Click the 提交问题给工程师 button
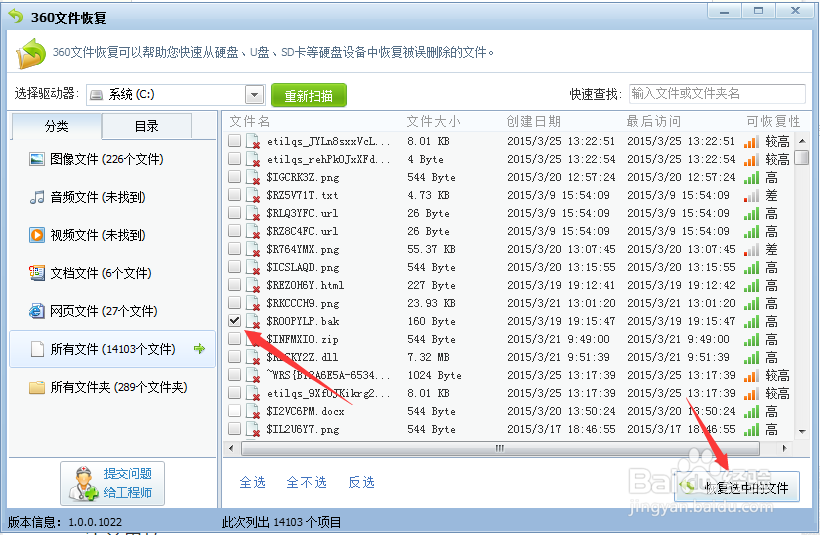The image size is (820, 535). (x=112, y=484)
